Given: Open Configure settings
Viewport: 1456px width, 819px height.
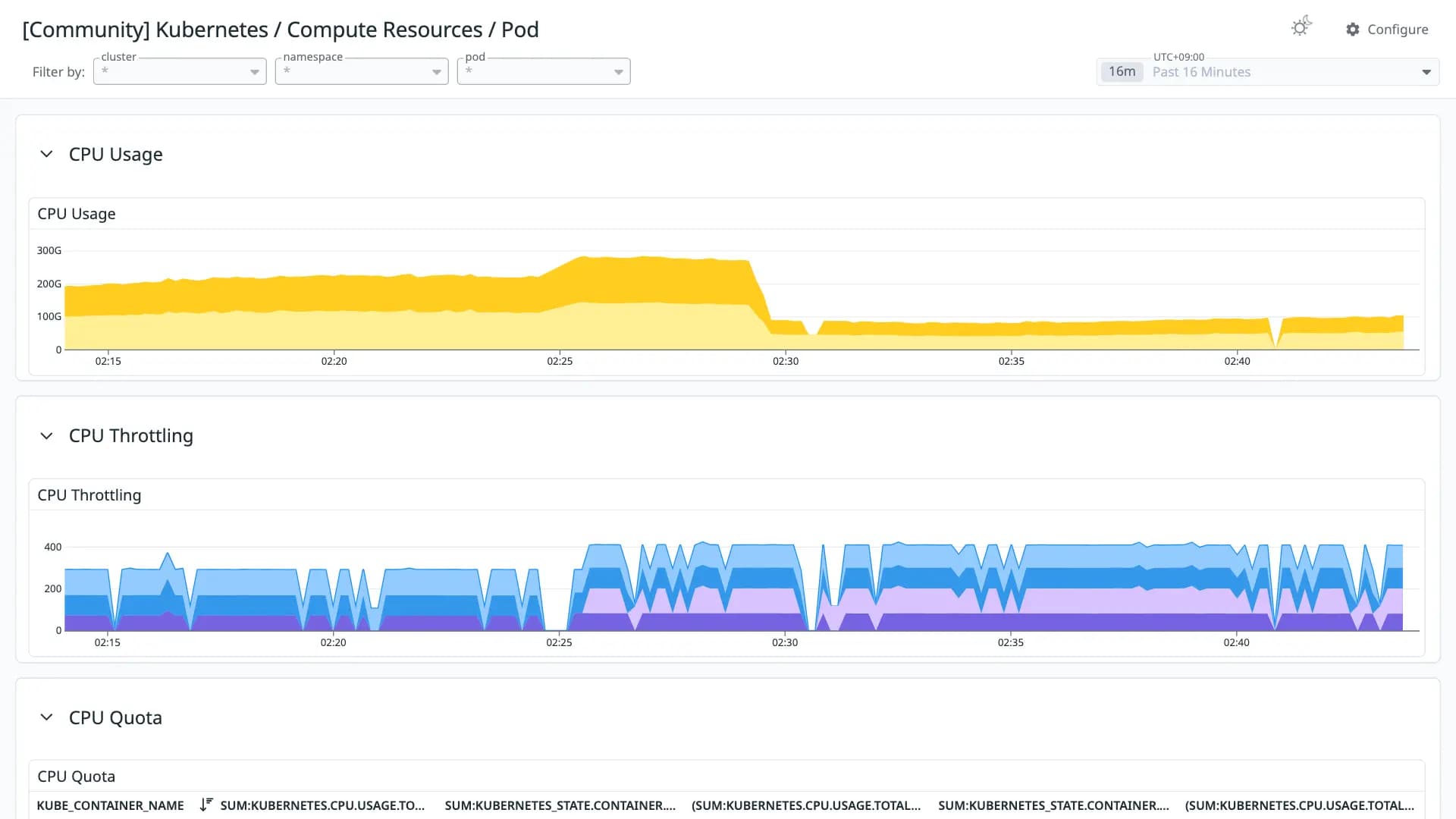Looking at the screenshot, I should pyautogui.click(x=1387, y=29).
